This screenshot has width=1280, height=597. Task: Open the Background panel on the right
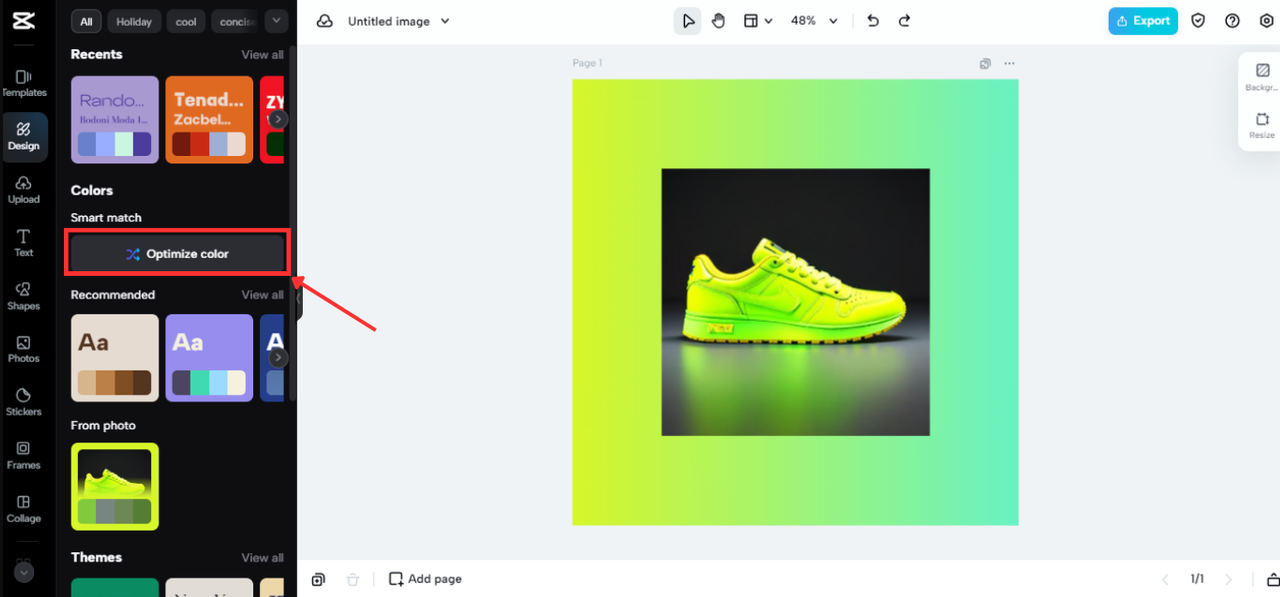point(1261,78)
